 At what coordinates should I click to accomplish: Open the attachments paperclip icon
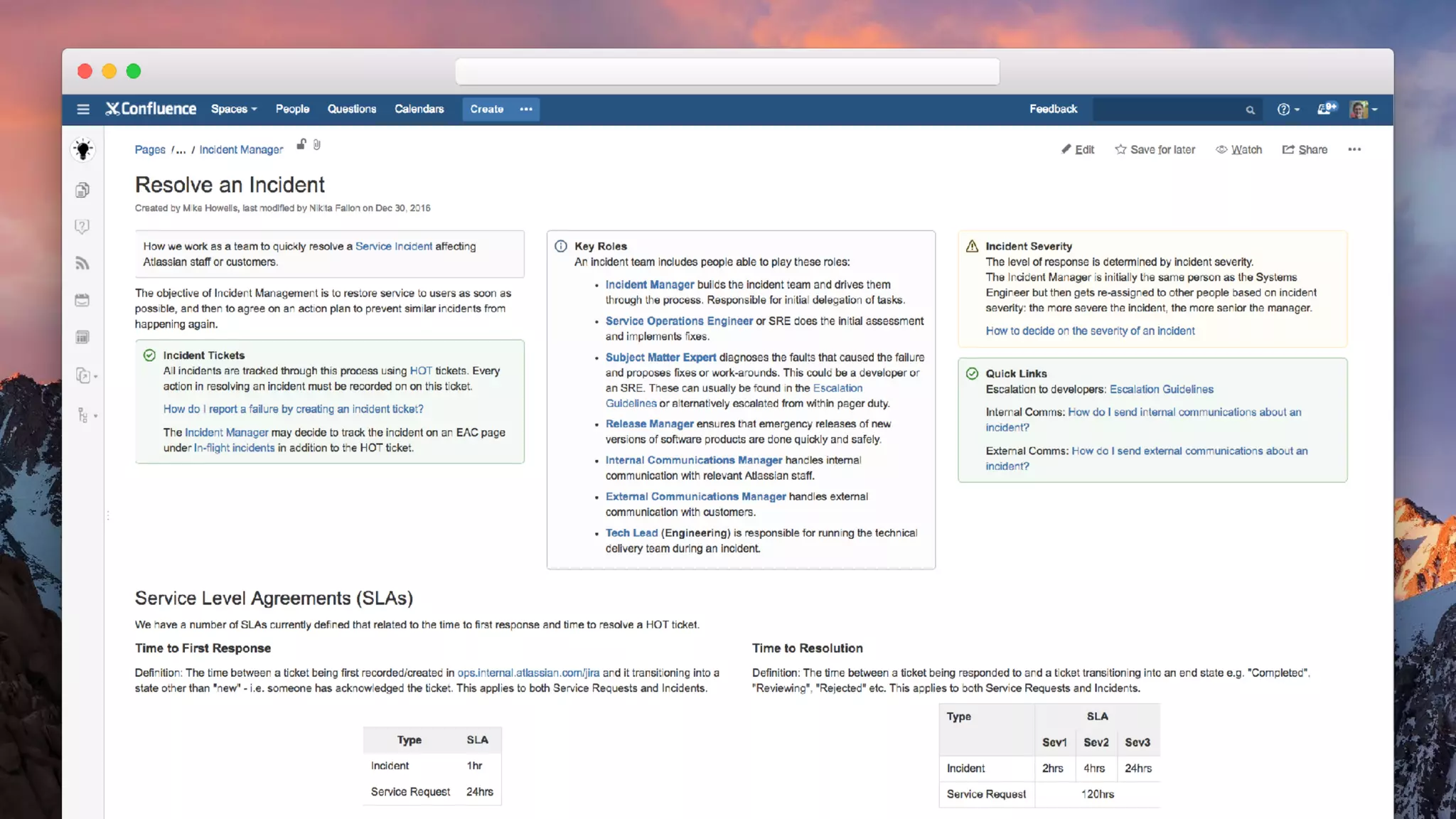click(317, 145)
